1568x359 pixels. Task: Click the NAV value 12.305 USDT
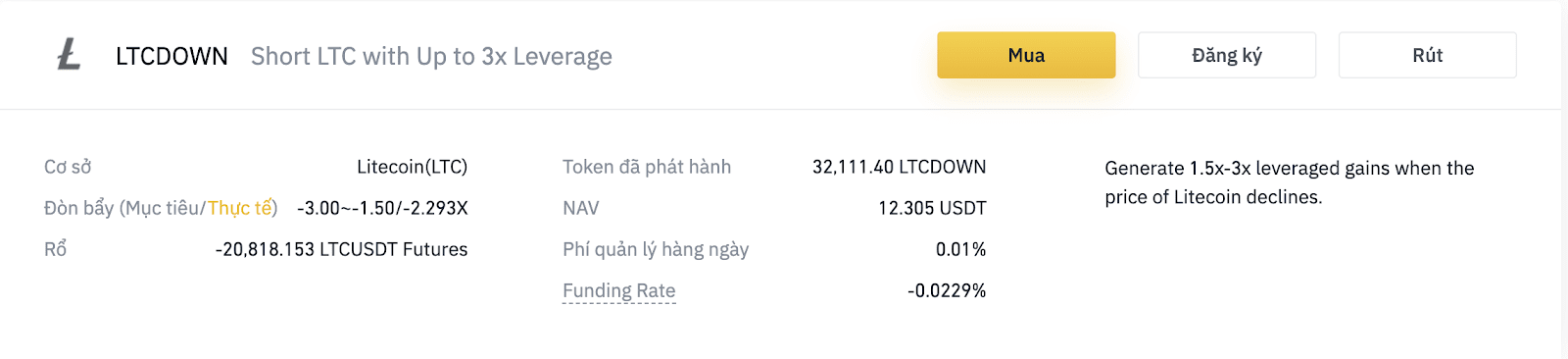(932, 208)
